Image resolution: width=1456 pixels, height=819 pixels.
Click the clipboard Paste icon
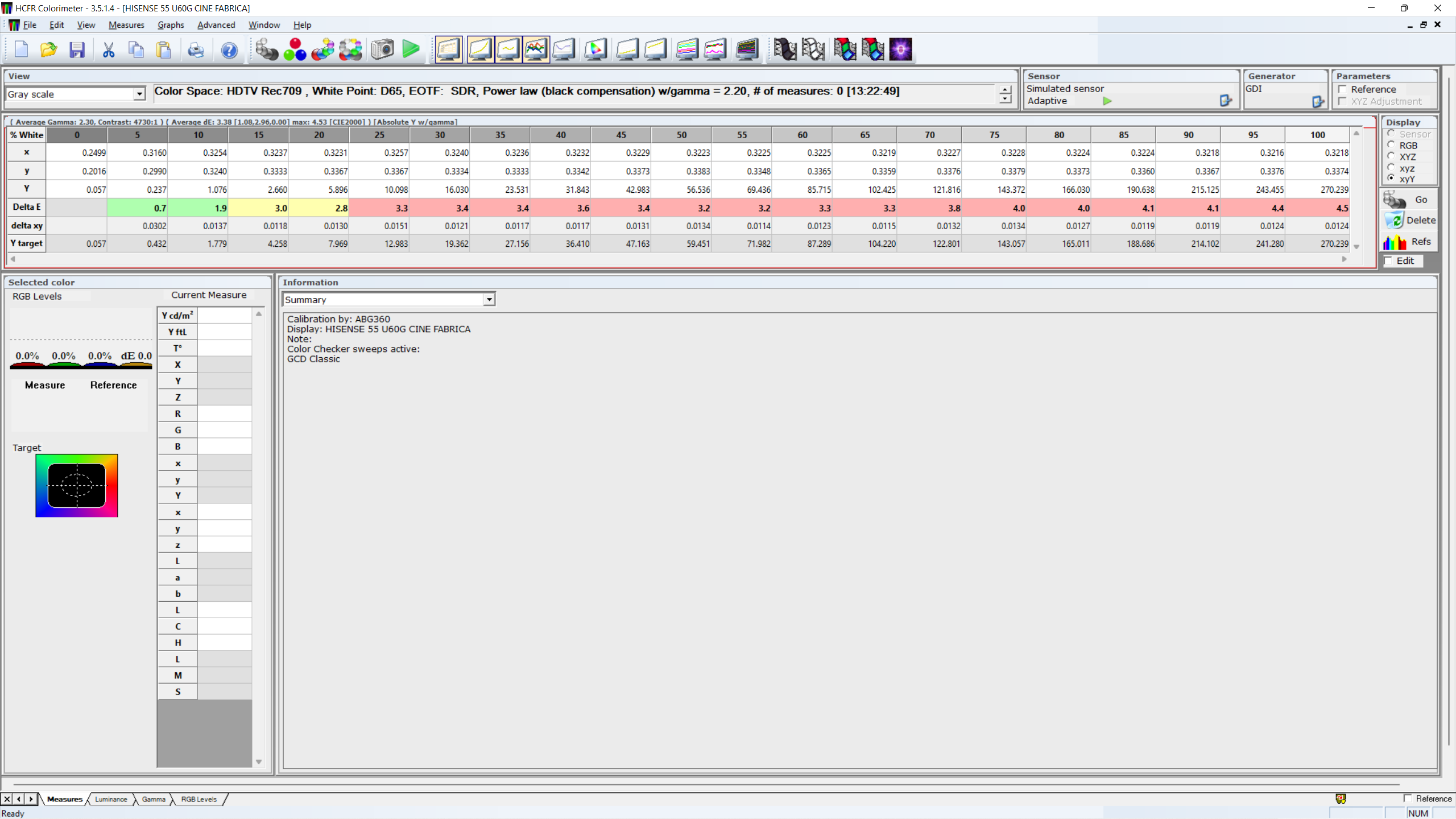coord(164,50)
